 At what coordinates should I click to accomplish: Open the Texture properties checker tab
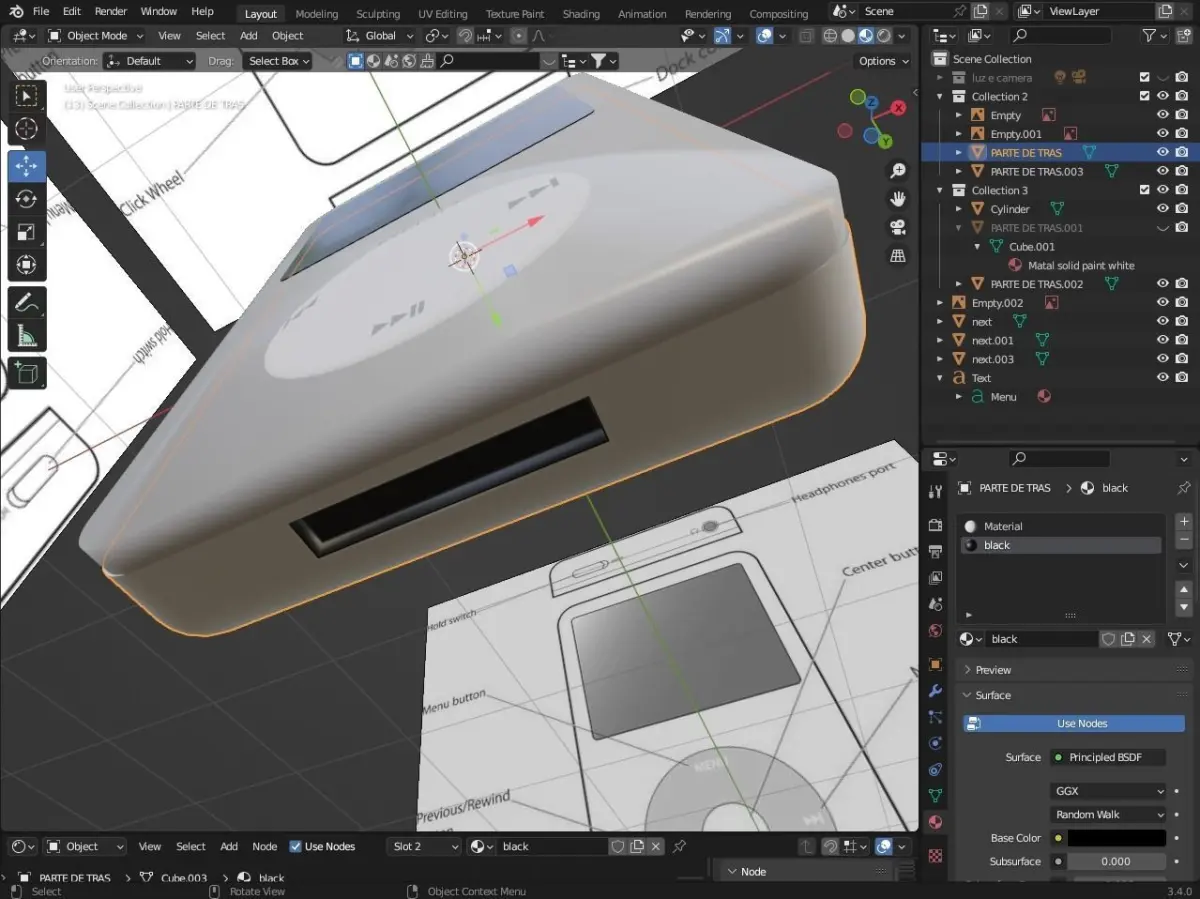coord(935,856)
